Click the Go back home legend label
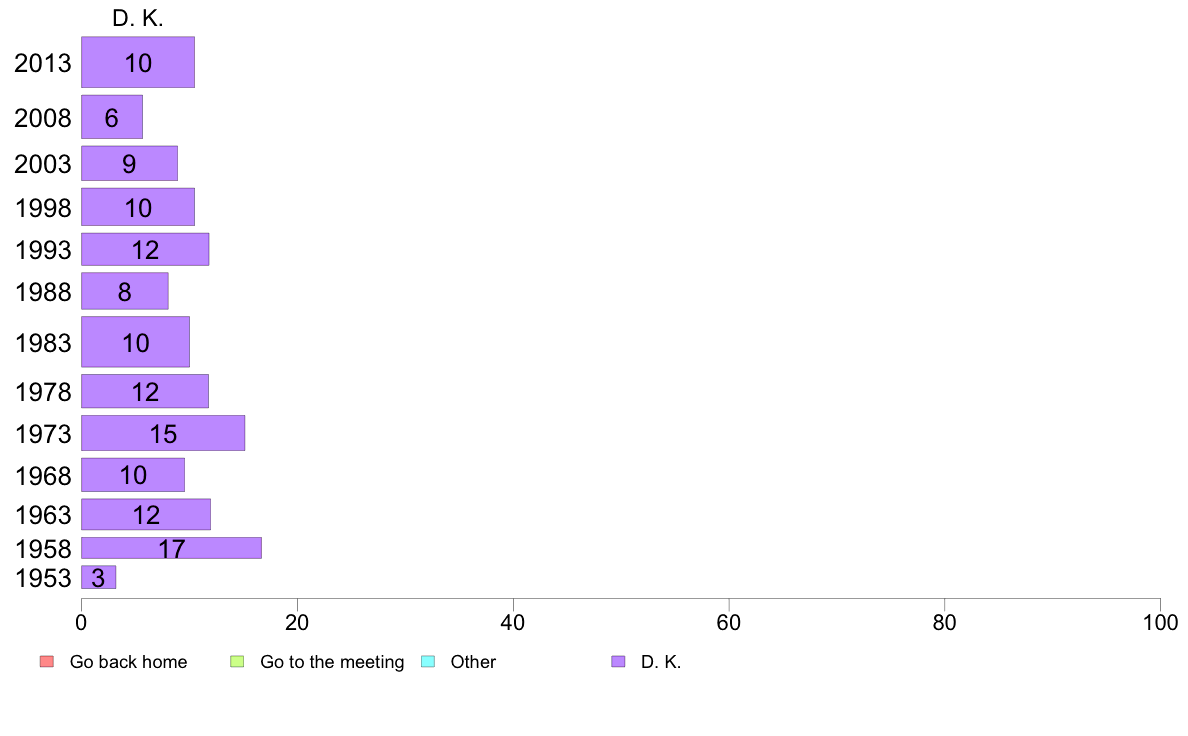This screenshot has height=736, width=1188. [x=128, y=662]
